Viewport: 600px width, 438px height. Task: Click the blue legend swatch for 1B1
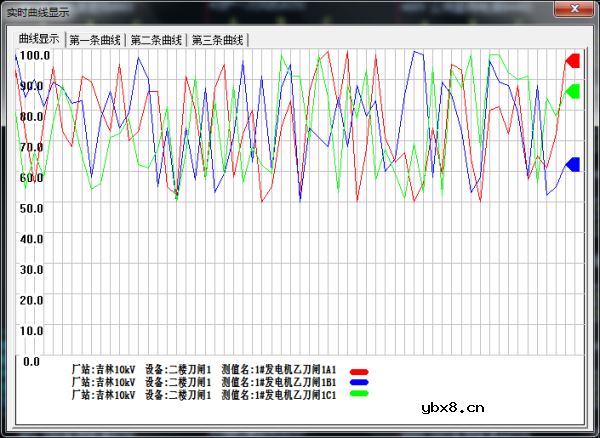point(359,383)
